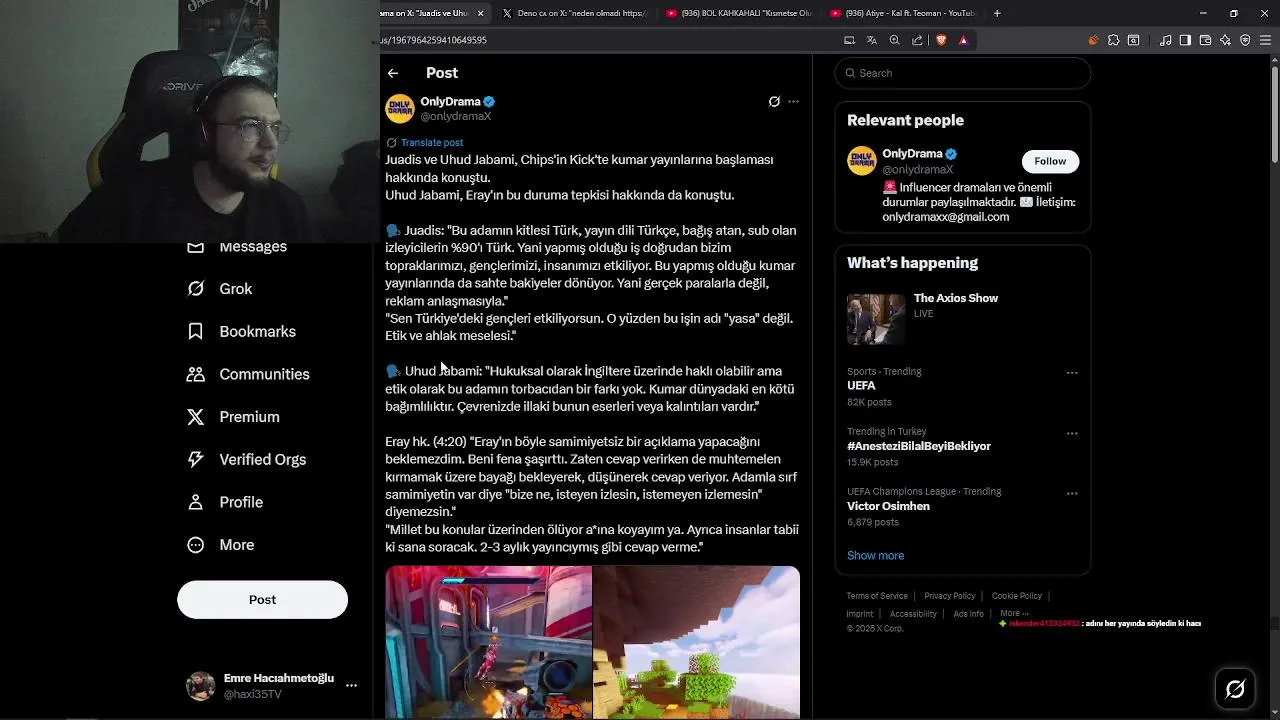
Task: Click the Verified Orgs lightning icon
Action: (x=196, y=460)
